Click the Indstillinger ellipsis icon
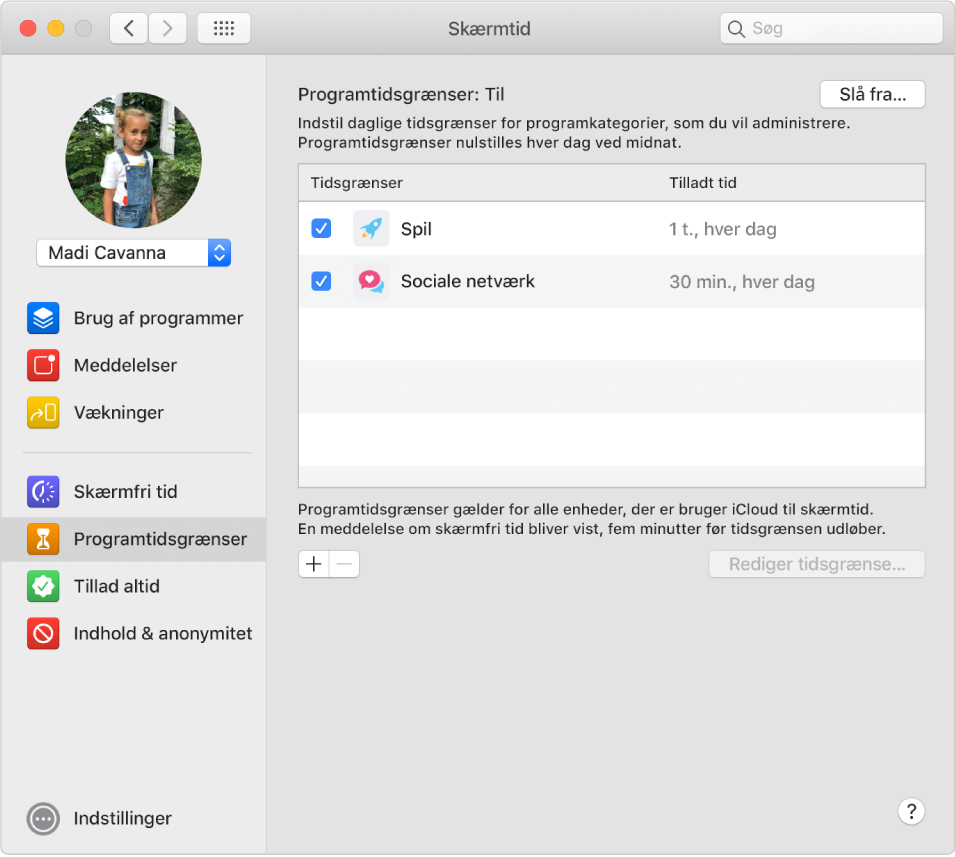The width and height of the screenshot is (955, 857). point(43,819)
